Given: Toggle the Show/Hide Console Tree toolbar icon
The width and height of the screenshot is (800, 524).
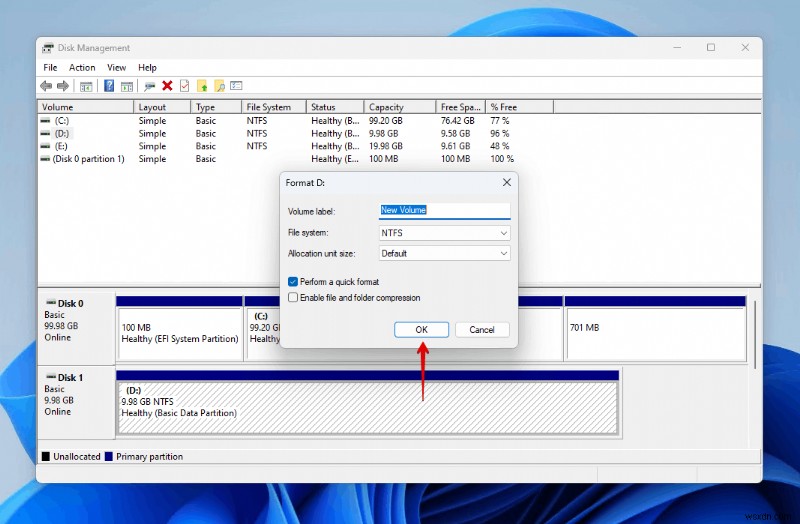Looking at the screenshot, I should (86, 86).
